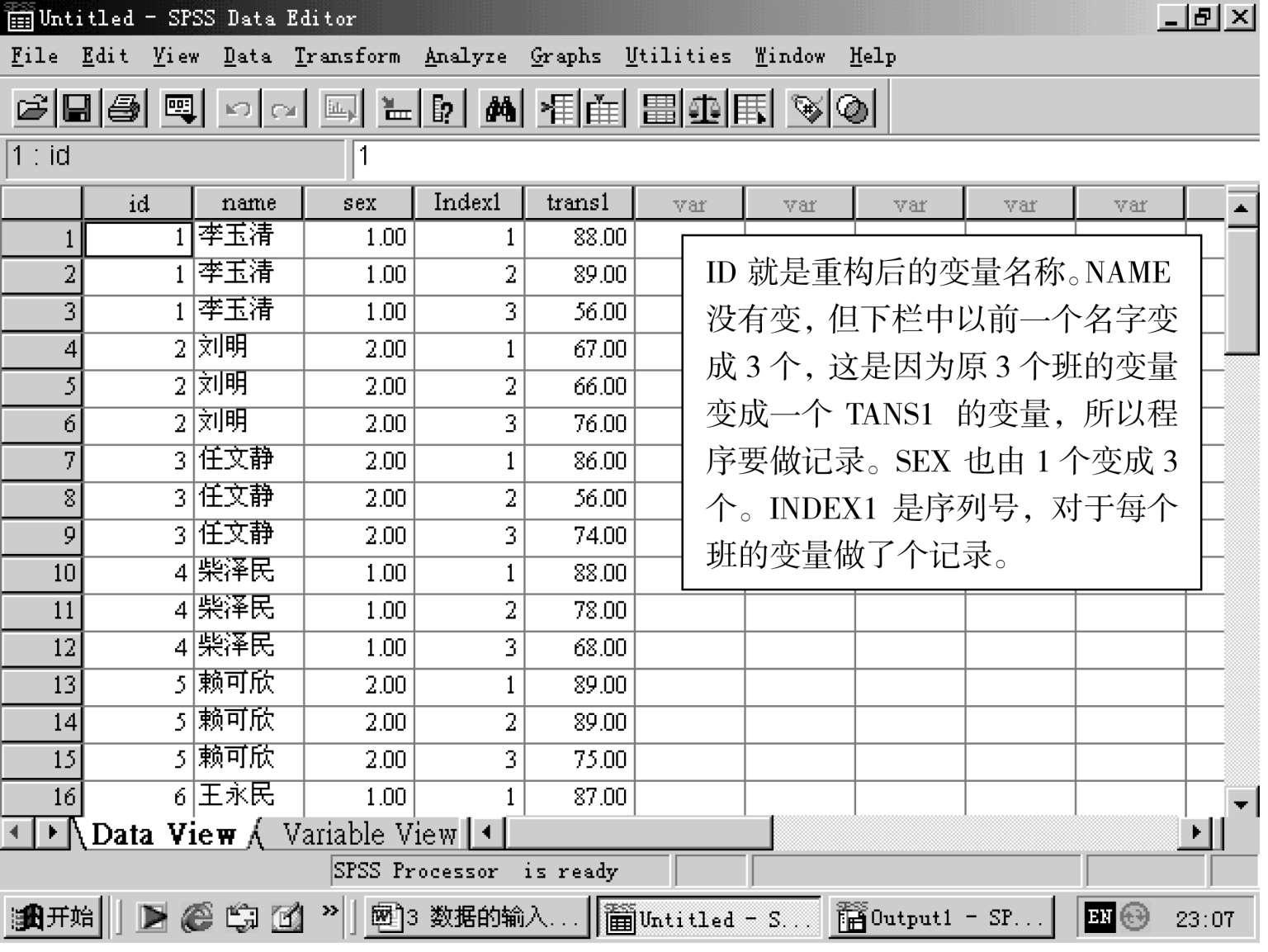The height and width of the screenshot is (952, 1268).
Task: Select the id column header
Action: pos(138,203)
